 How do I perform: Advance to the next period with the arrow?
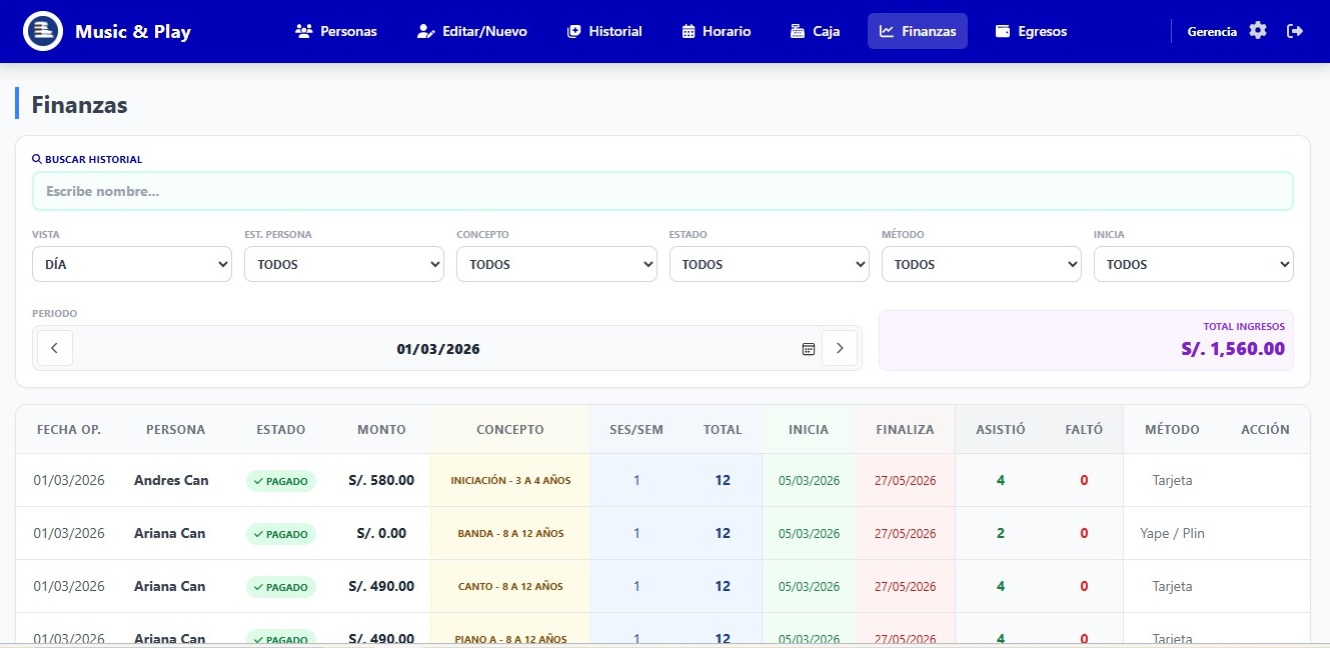point(840,348)
